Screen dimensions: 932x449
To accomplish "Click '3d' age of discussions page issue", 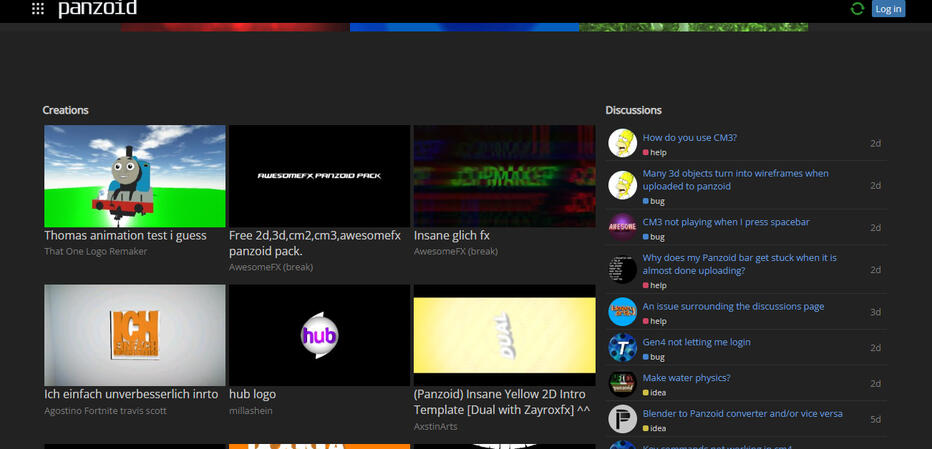I will coord(876,312).
